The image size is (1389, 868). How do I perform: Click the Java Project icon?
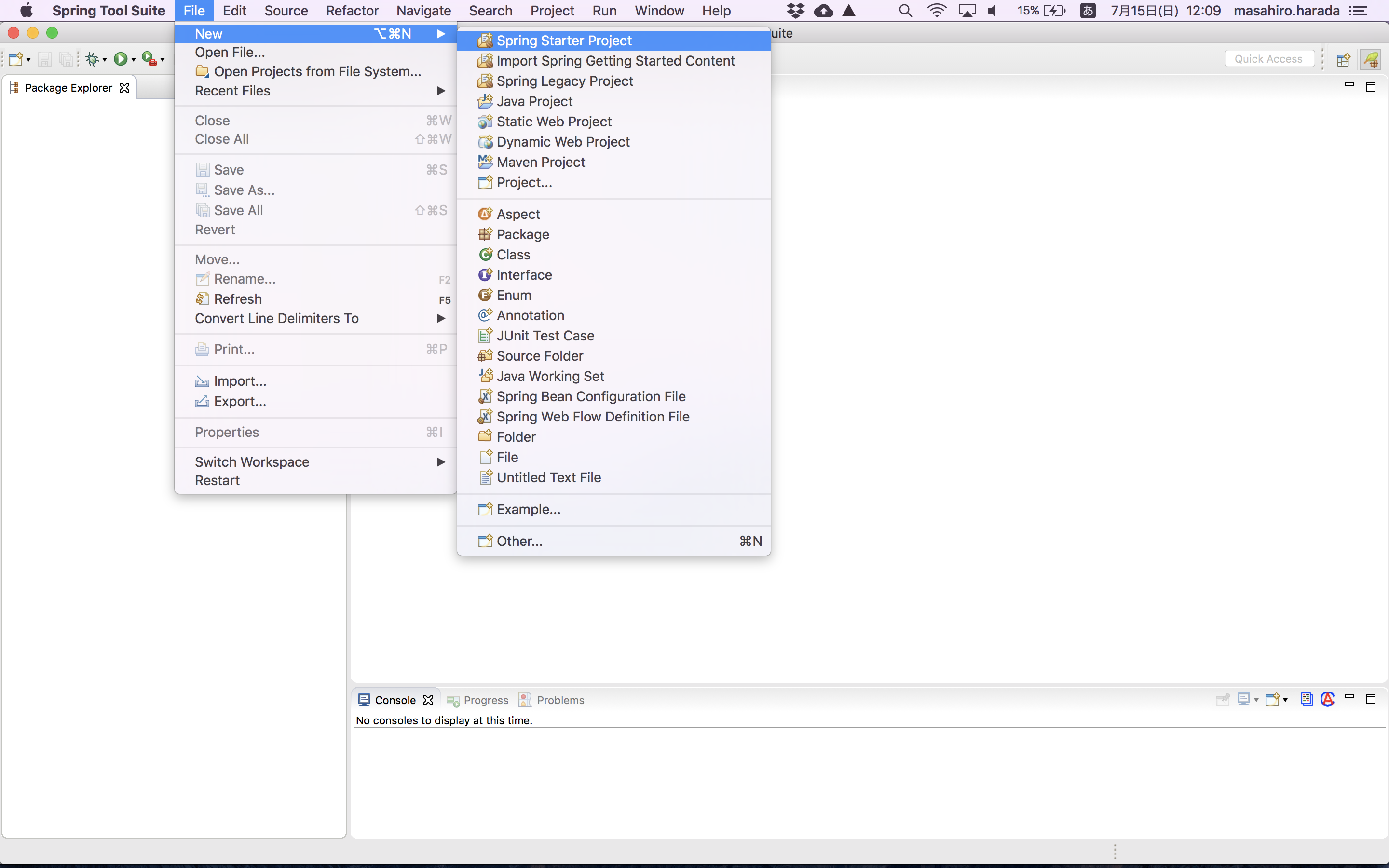[485, 101]
